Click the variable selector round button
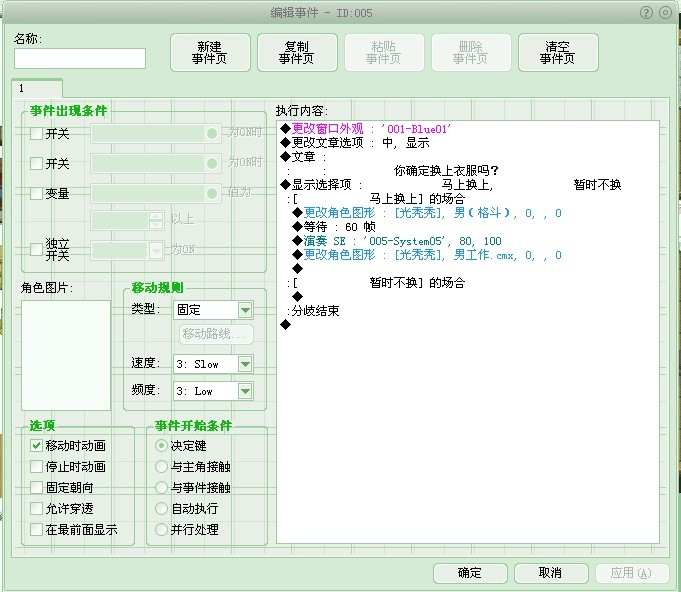This screenshot has width=681, height=592. click(x=212, y=193)
